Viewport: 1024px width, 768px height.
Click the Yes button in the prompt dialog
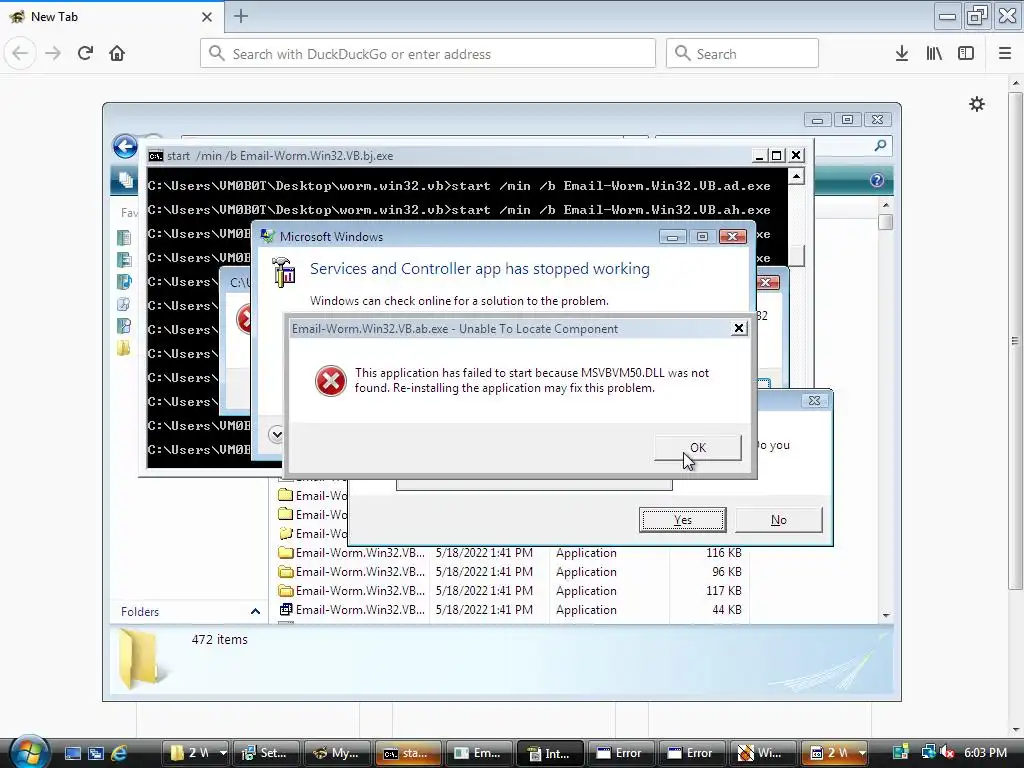tap(682, 520)
